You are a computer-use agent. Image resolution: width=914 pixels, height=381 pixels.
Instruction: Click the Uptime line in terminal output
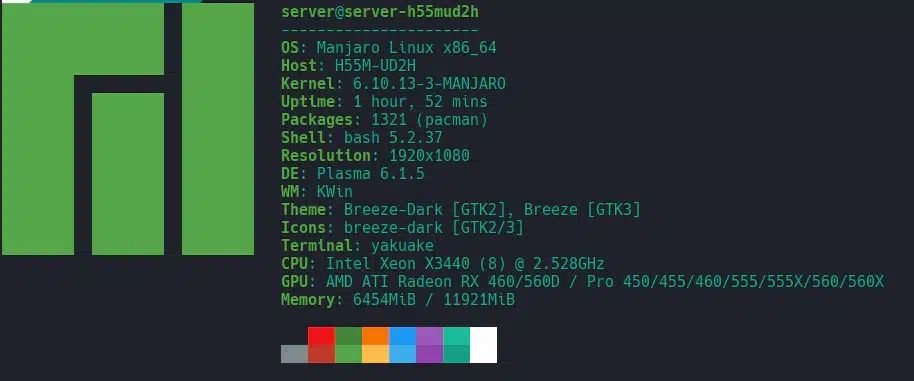(x=384, y=102)
